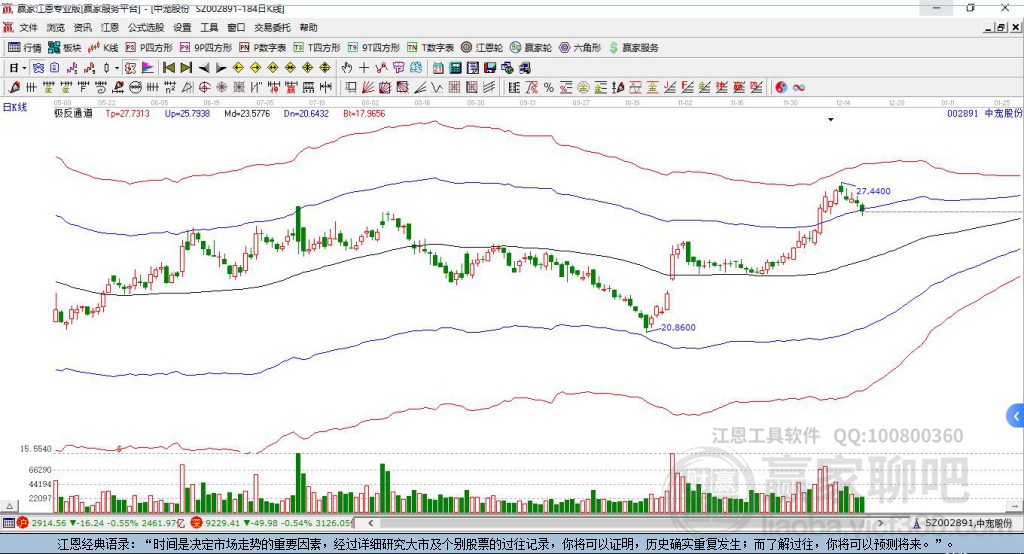Open the 9P四方形 tool
This screenshot has width=1024, height=554.
(206, 48)
